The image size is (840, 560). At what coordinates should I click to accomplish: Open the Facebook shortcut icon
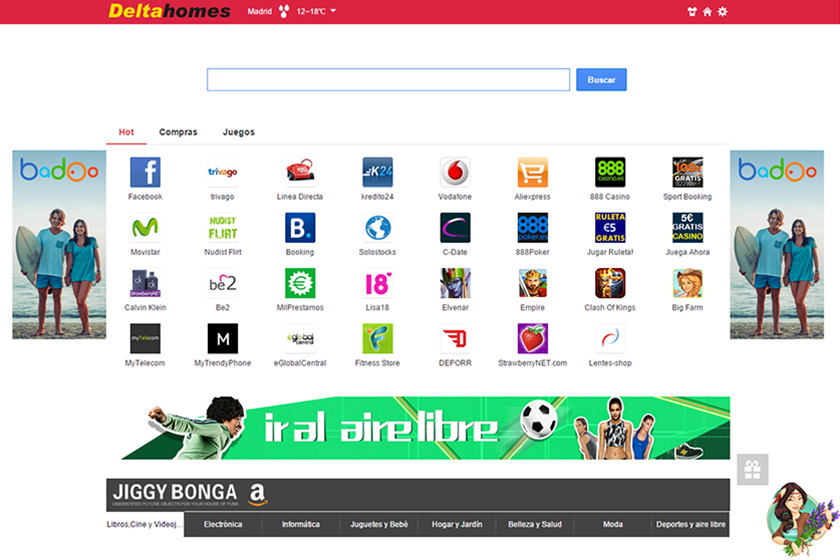[x=145, y=173]
